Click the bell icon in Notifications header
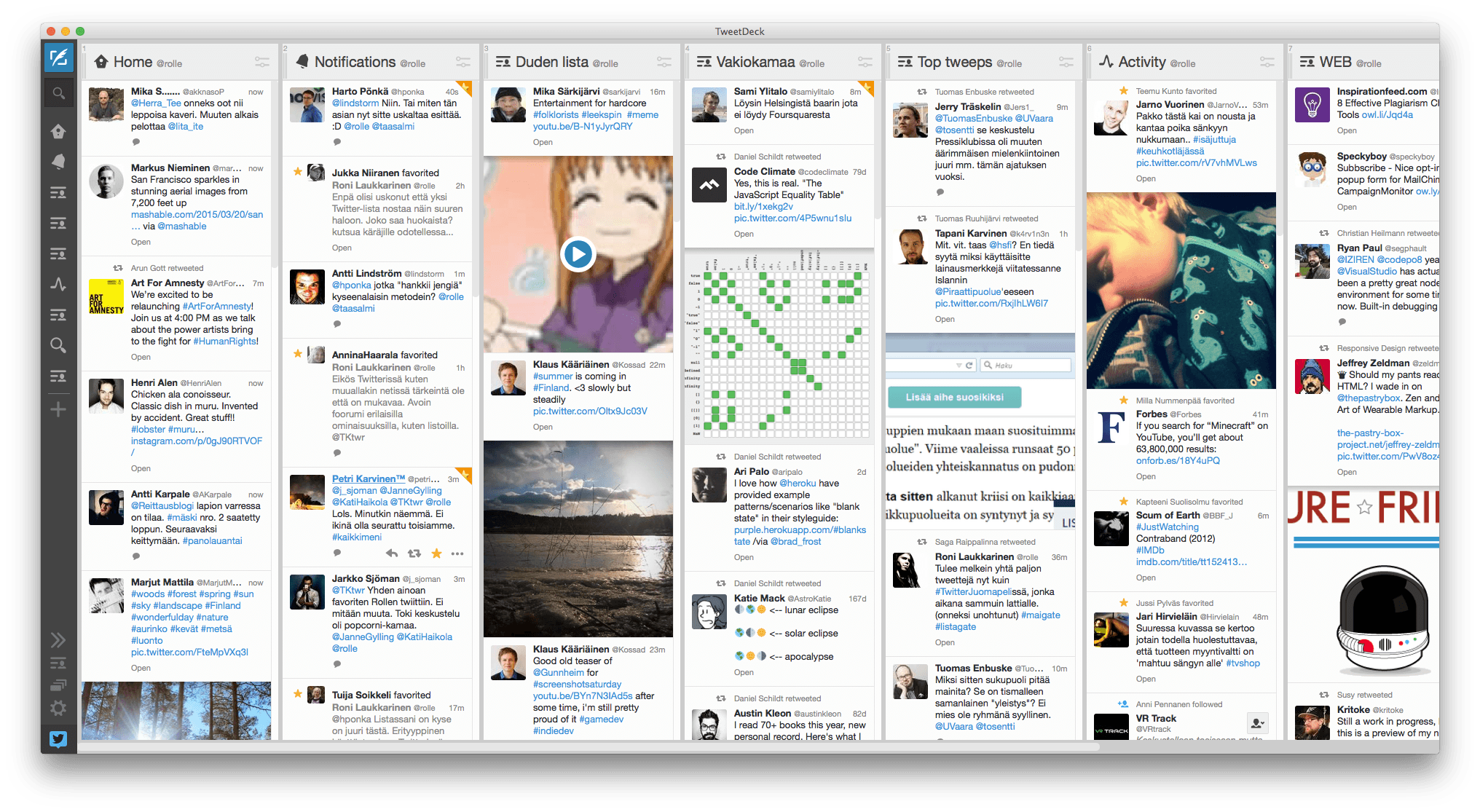1480x812 pixels. point(302,62)
